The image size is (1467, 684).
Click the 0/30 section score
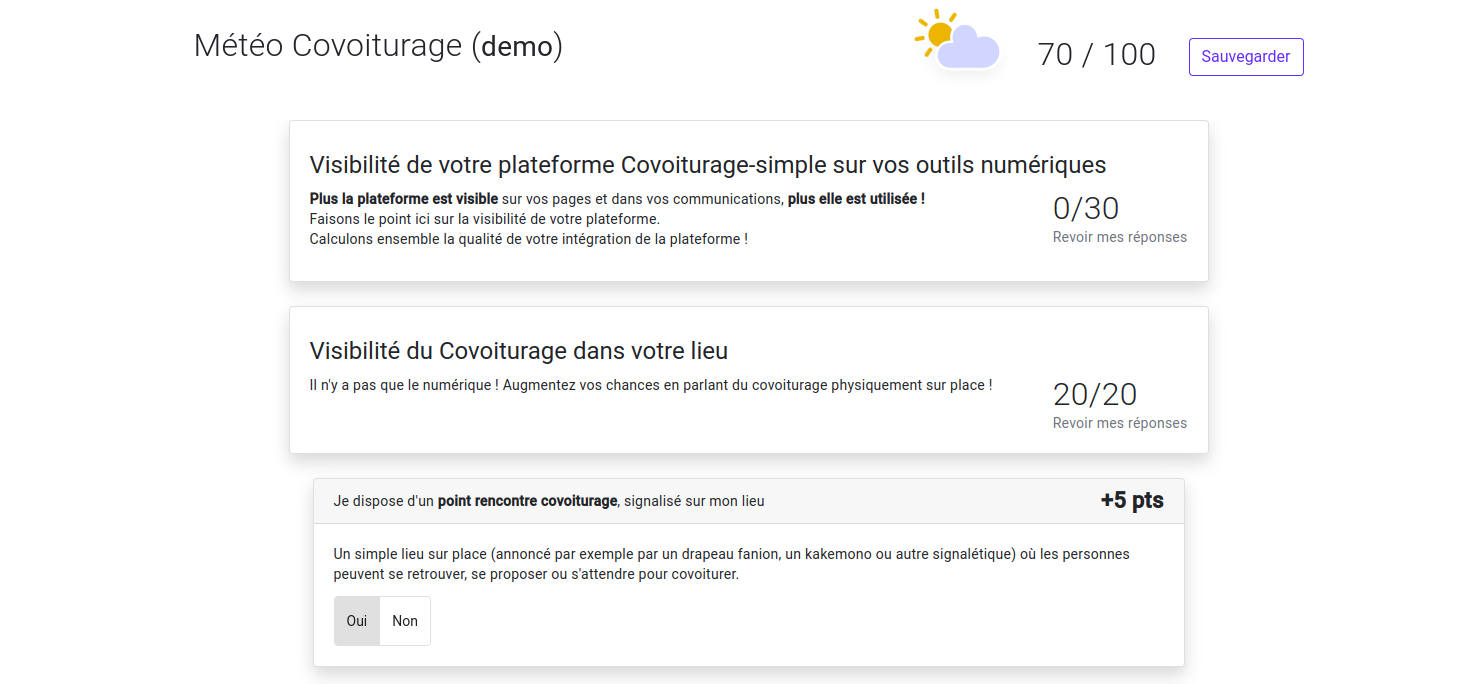[x=1086, y=208]
